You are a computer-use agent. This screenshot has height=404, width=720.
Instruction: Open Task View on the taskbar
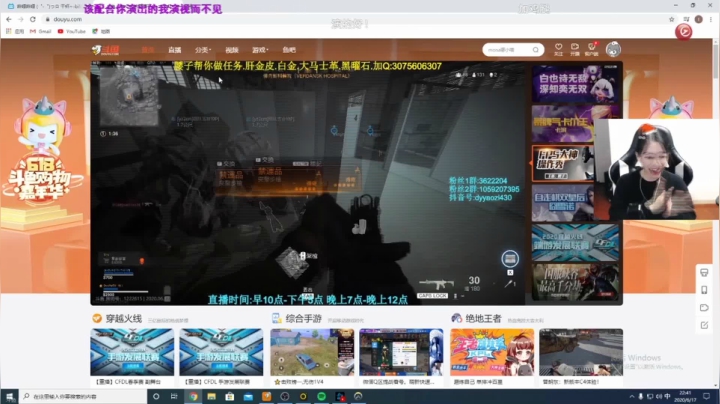pos(174,396)
